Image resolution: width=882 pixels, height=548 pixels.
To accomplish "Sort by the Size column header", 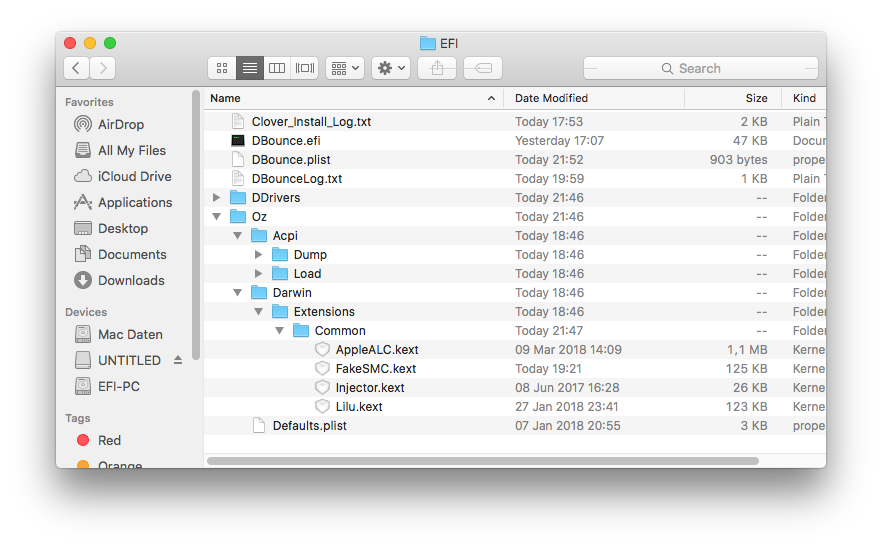I will (x=733, y=98).
